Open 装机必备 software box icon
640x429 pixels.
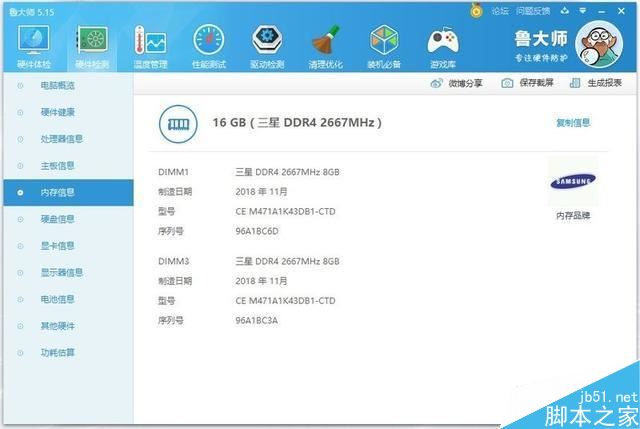[384, 40]
